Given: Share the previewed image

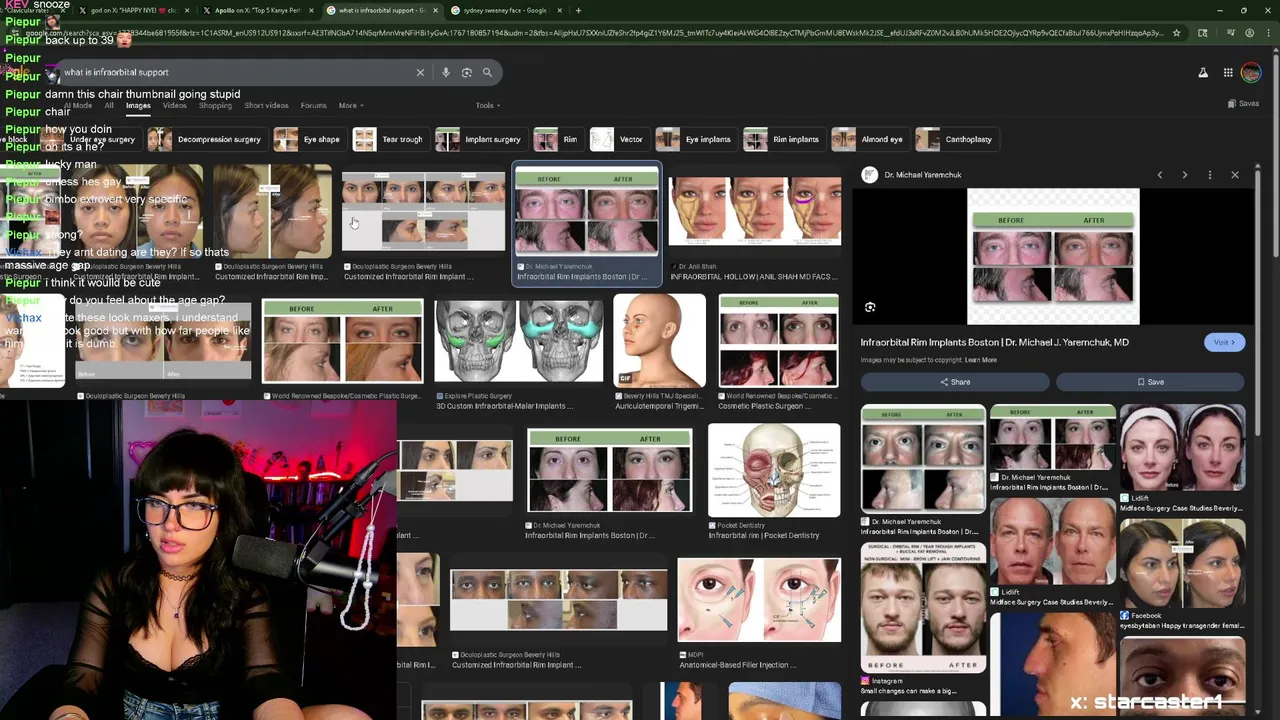Looking at the screenshot, I should click(x=955, y=382).
